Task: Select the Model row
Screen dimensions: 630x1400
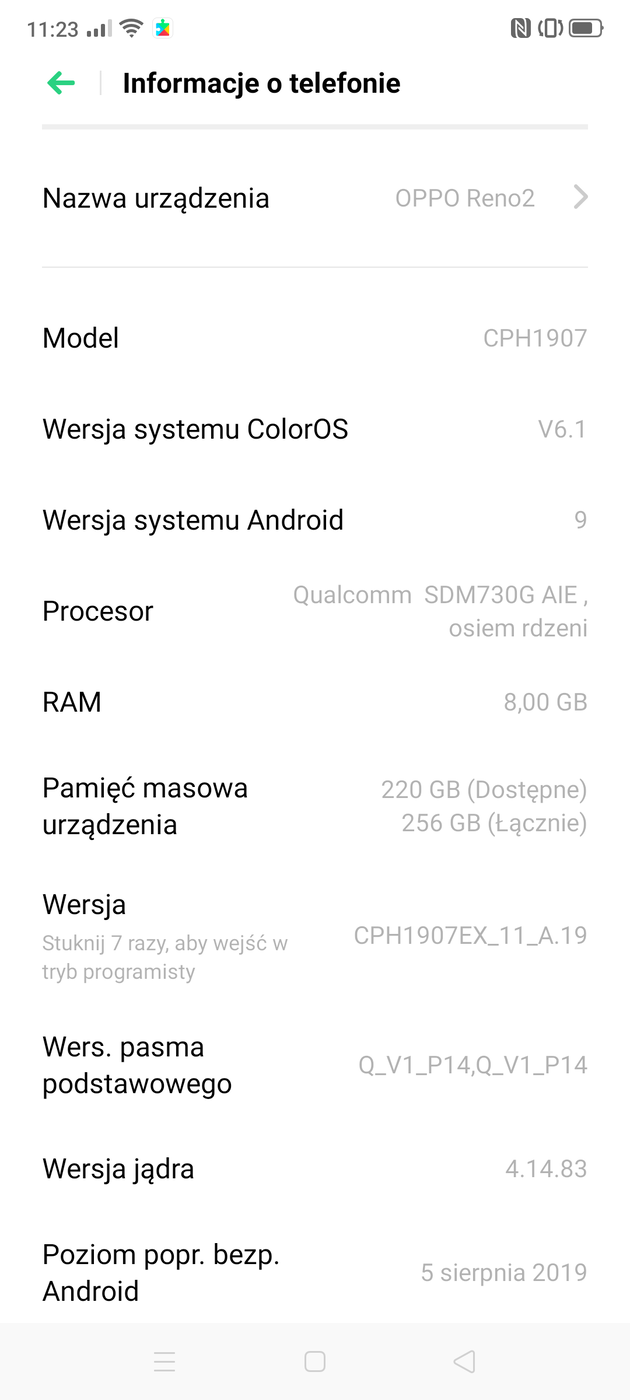Action: tap(314, 338)
